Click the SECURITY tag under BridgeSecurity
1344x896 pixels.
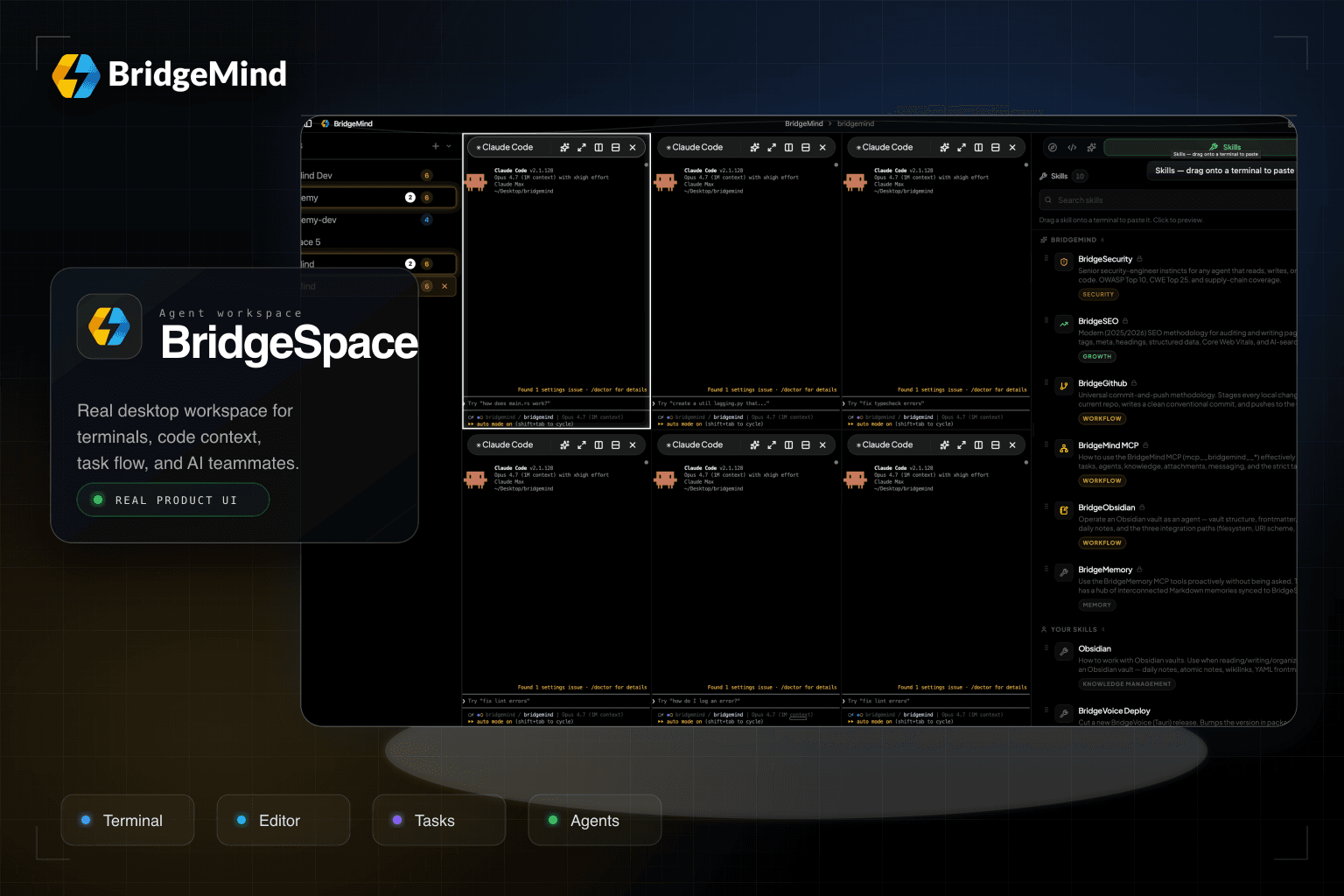point(1098,295)
